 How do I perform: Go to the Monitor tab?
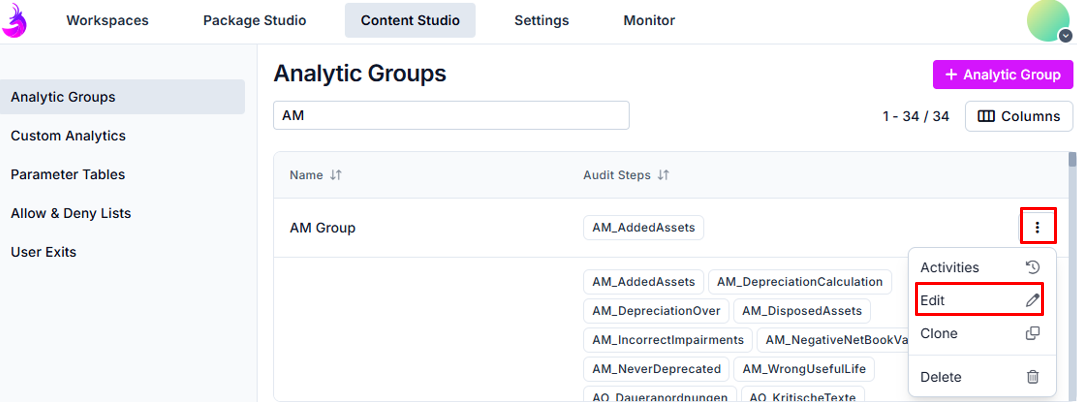tap(649, 20)
